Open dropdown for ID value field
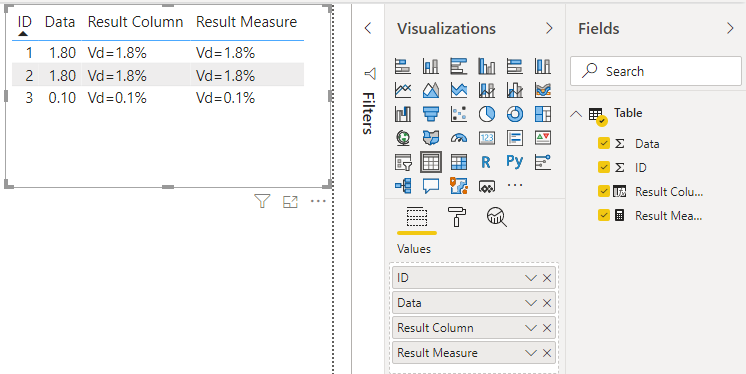 pos(530,278)
